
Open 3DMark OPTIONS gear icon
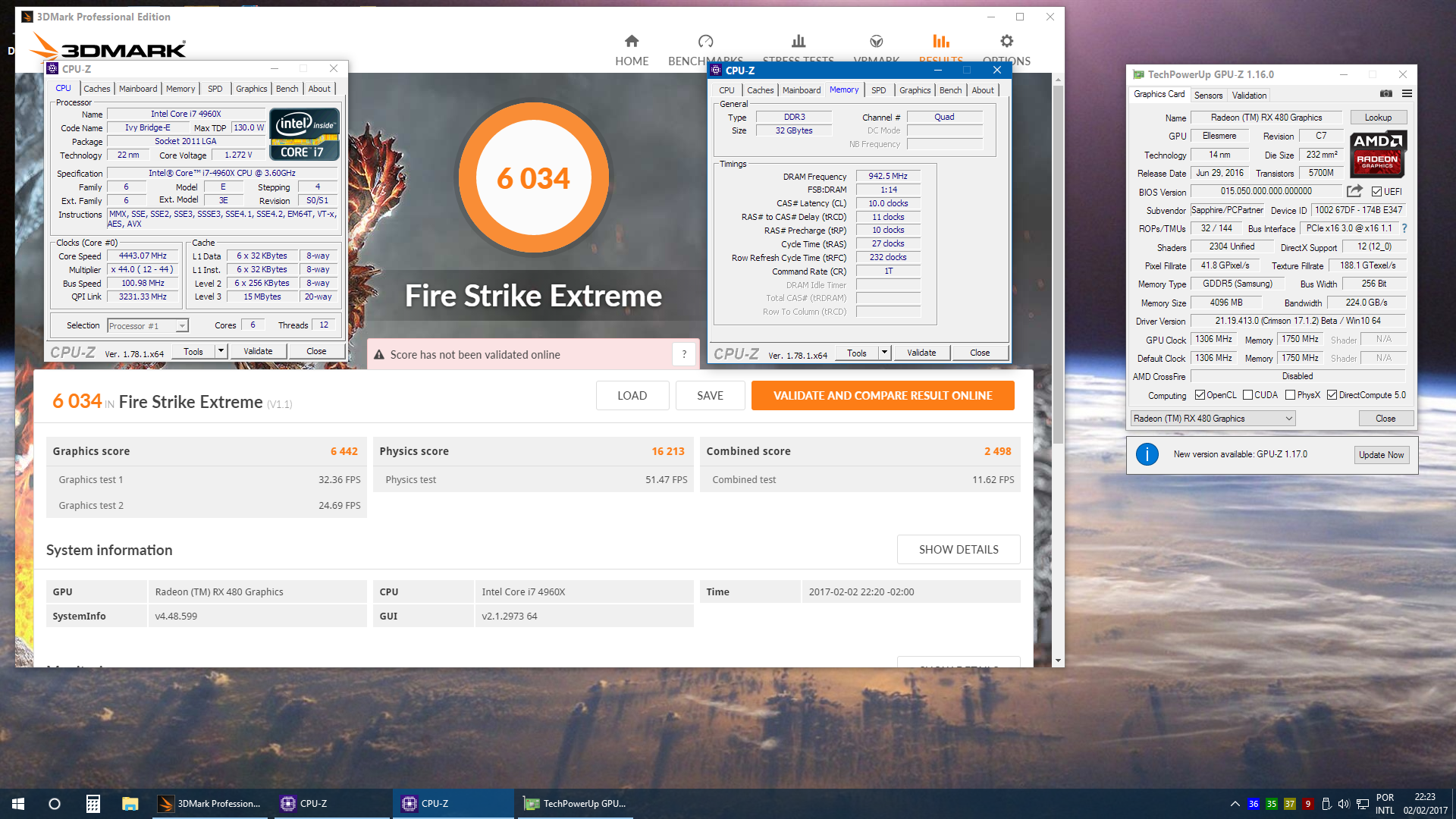[1006, 41]
